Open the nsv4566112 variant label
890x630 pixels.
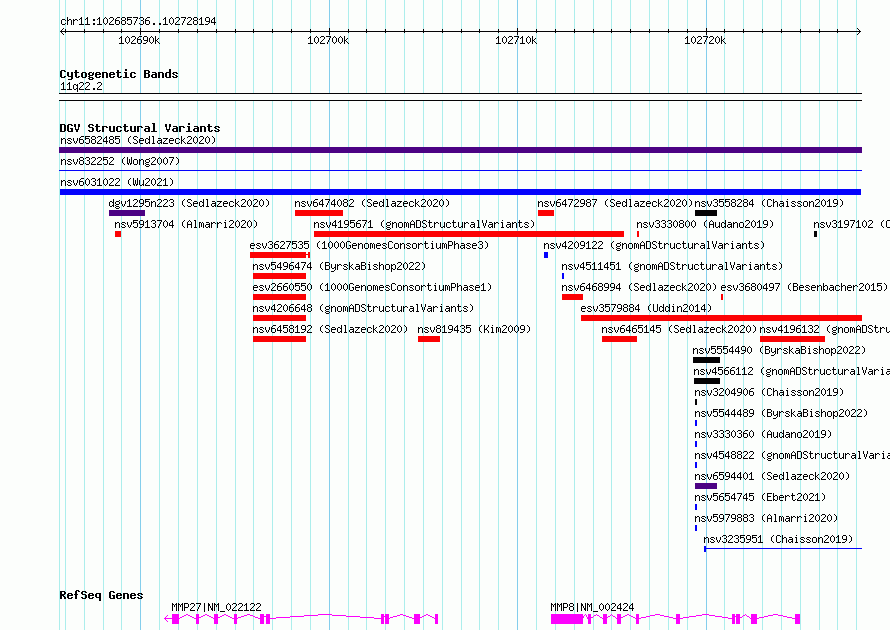coord(791,371)
